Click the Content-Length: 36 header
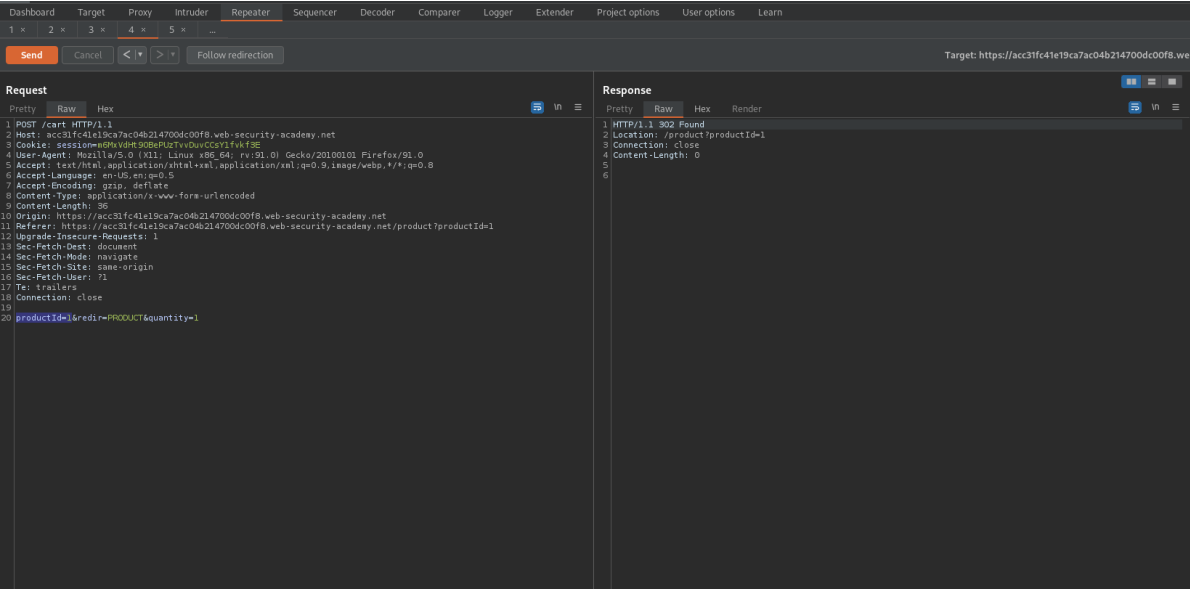1190x589 pixels. tap(61, 206)
